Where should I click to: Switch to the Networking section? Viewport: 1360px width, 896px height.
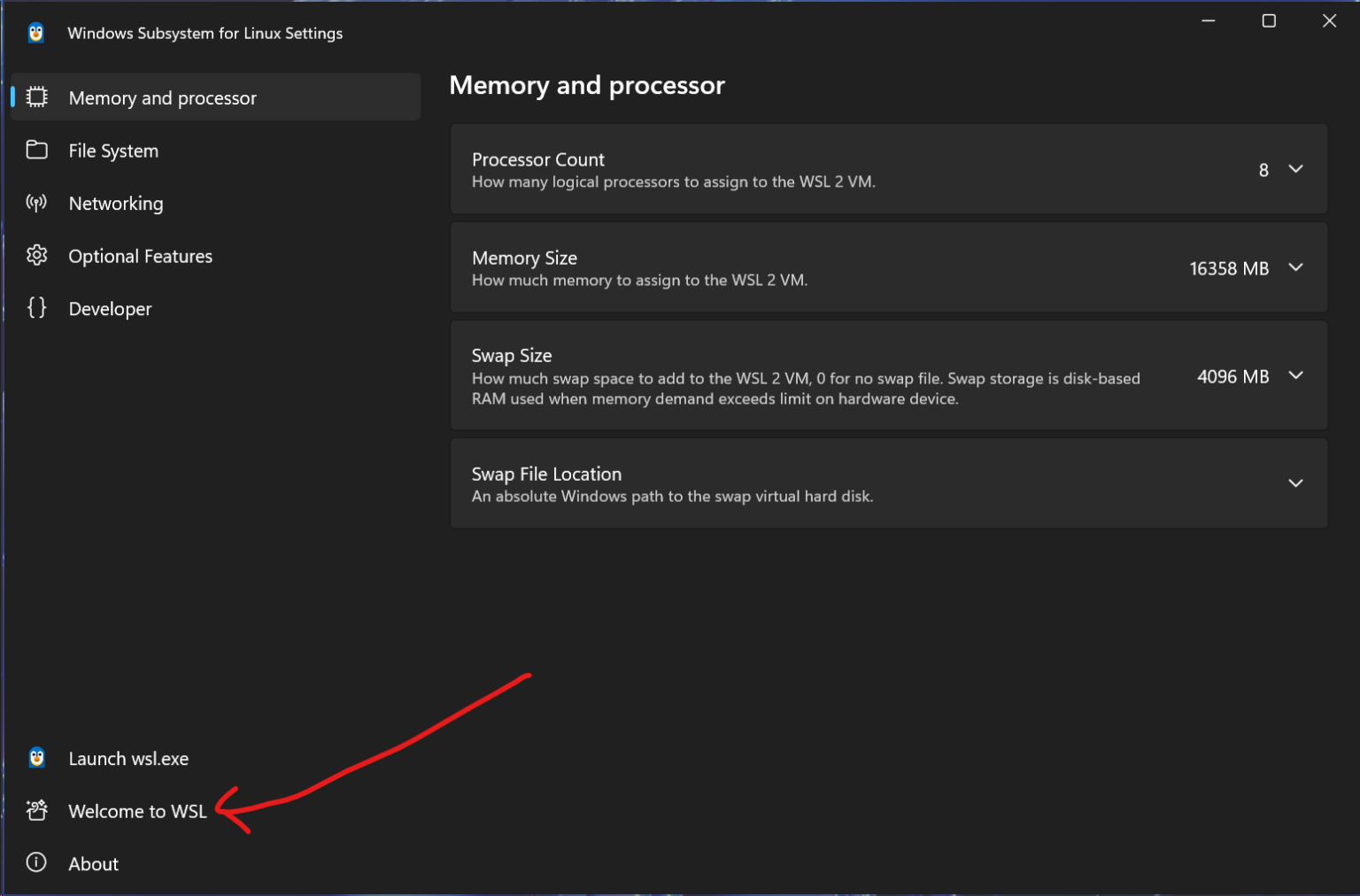115,203
